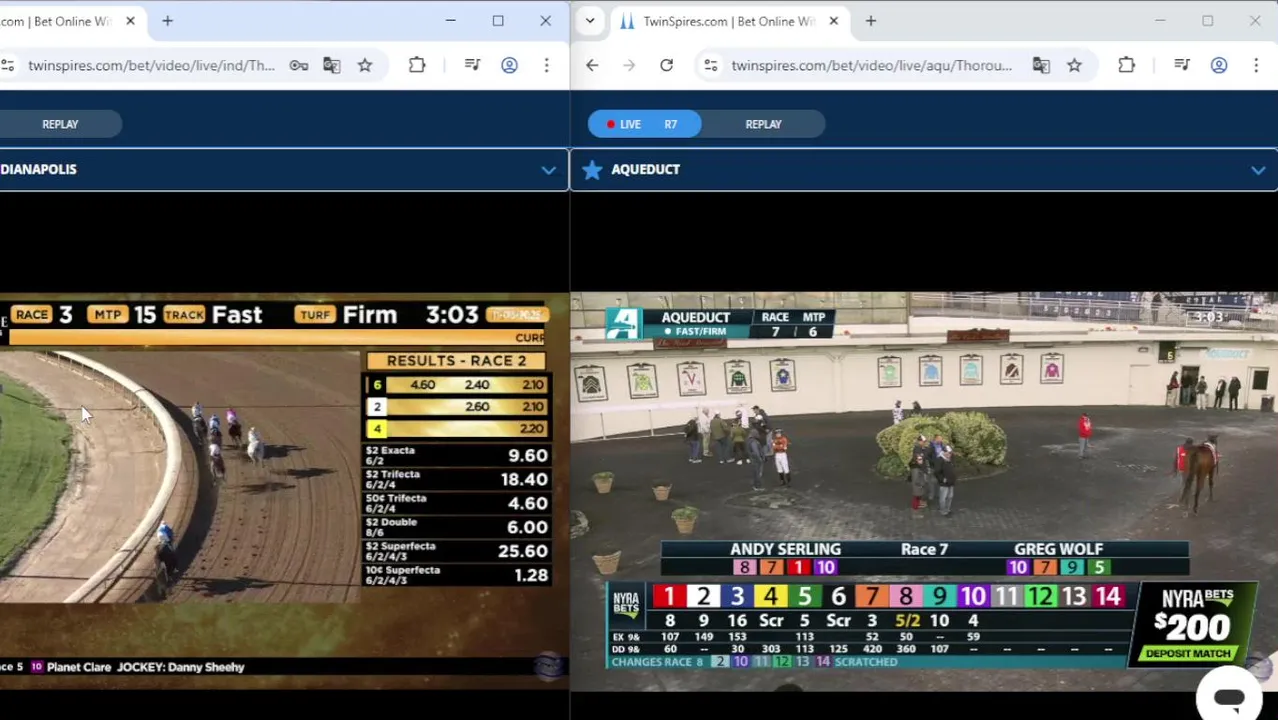Reload page in right browser window
Image resolution: width=1278 pixels, height=720 pixels.
[666, 66]
